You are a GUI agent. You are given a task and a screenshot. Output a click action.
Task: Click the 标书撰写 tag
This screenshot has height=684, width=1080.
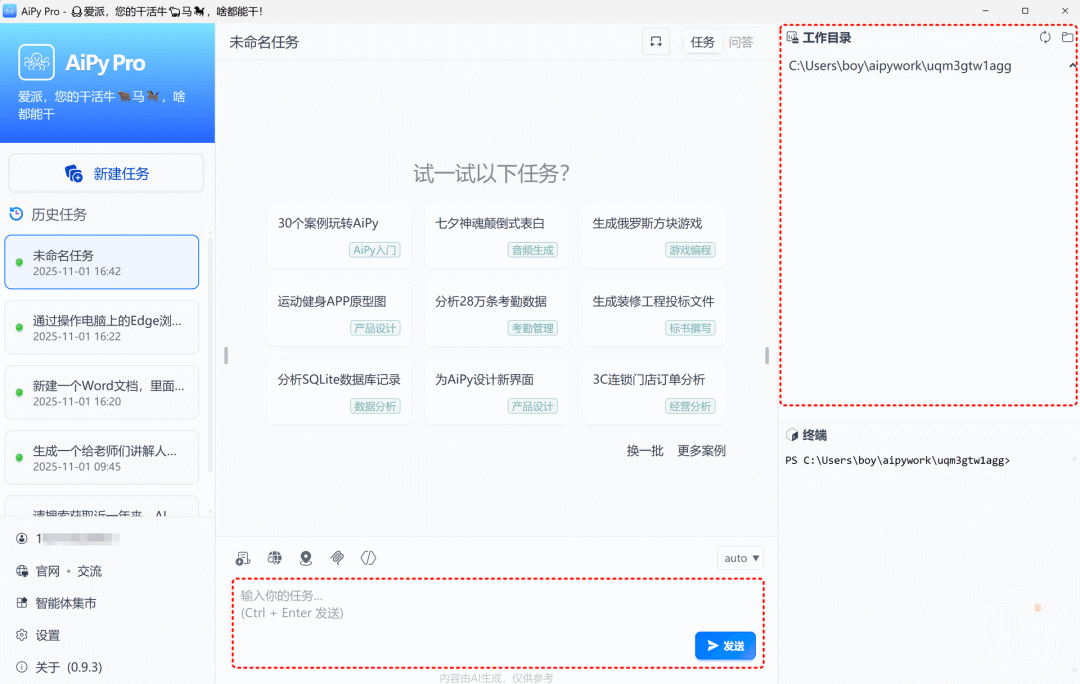click(690, 329)
